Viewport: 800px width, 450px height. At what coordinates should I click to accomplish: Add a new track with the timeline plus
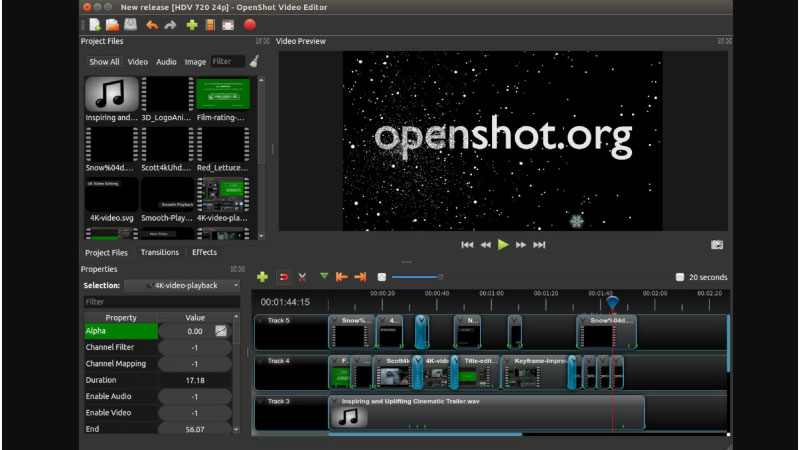263,277
